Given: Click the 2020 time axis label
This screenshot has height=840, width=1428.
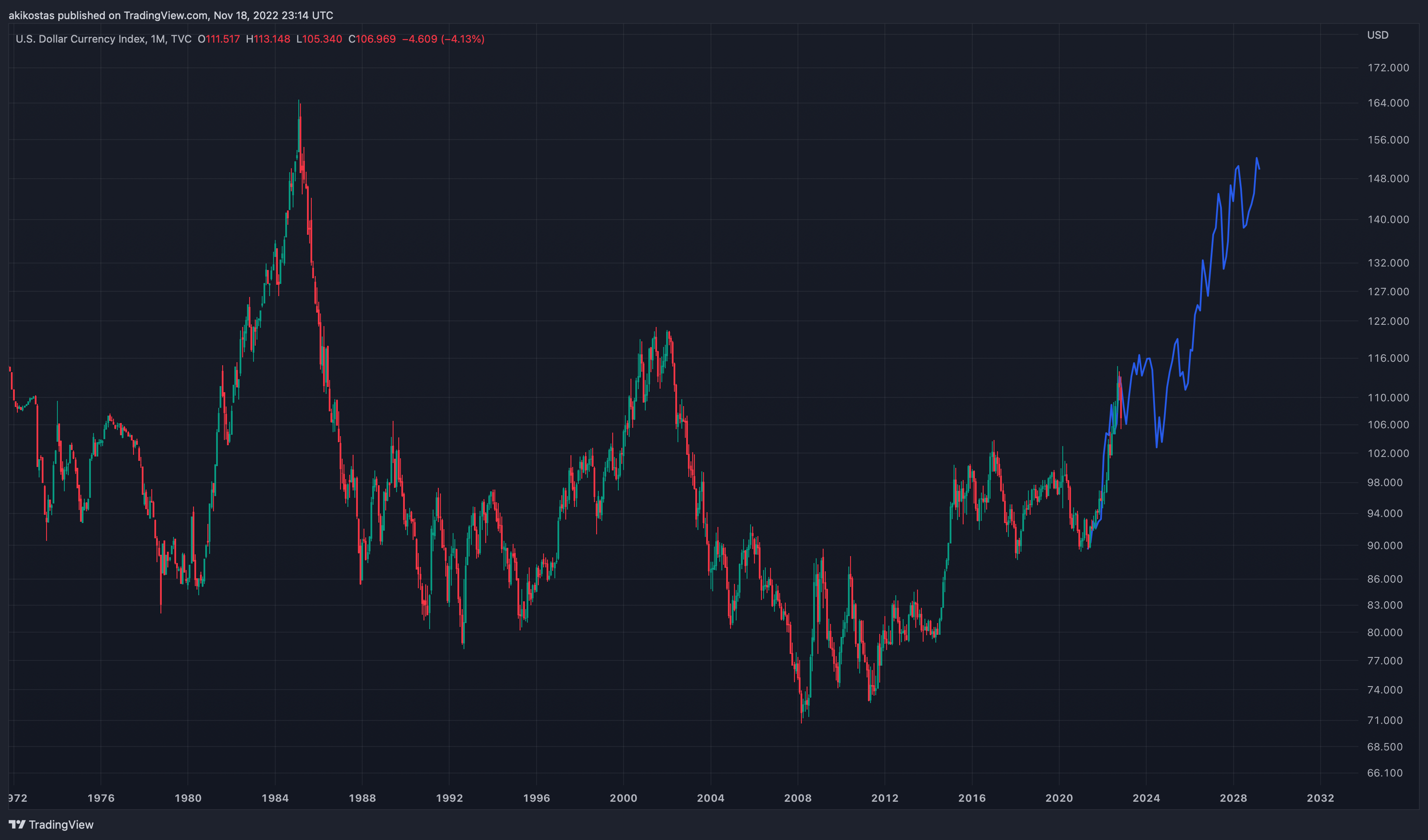Looking at the screenshot, I should [x=1059, y=798].
